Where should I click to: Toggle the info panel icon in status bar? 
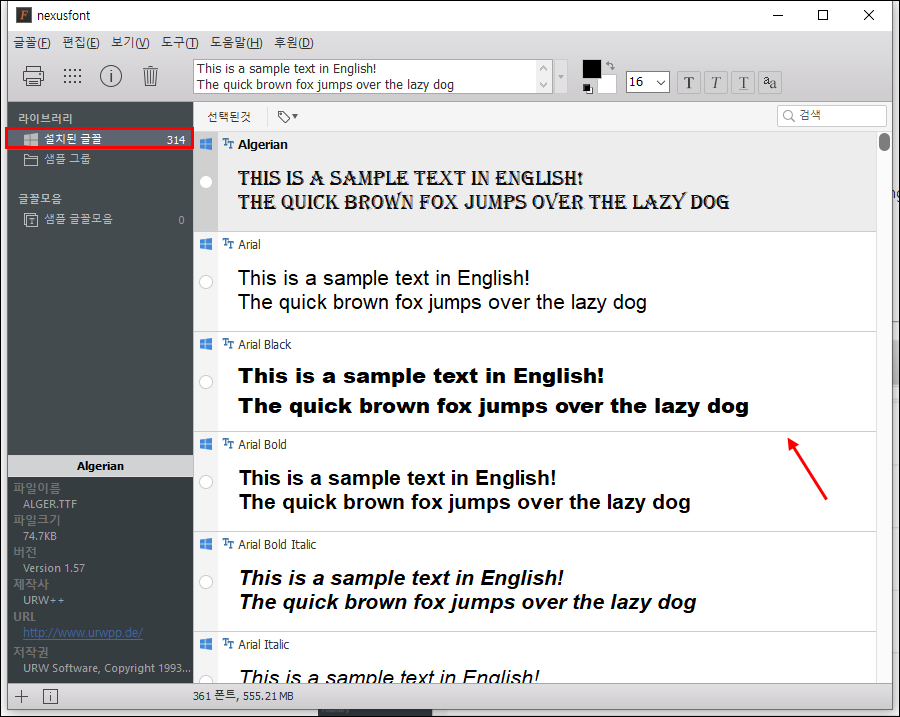pyautogui.click(x=50, y=696)
